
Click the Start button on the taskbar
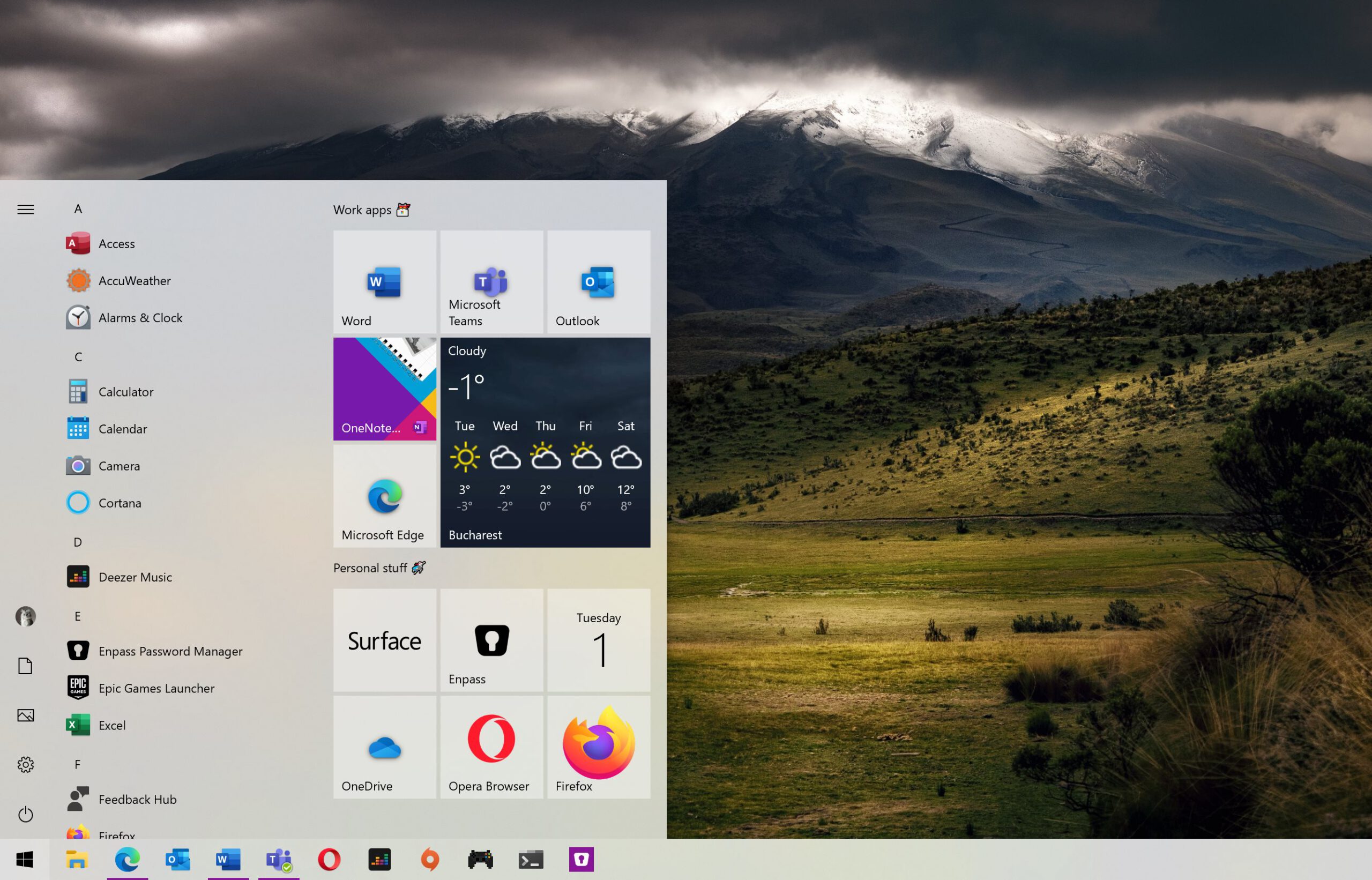25,860
